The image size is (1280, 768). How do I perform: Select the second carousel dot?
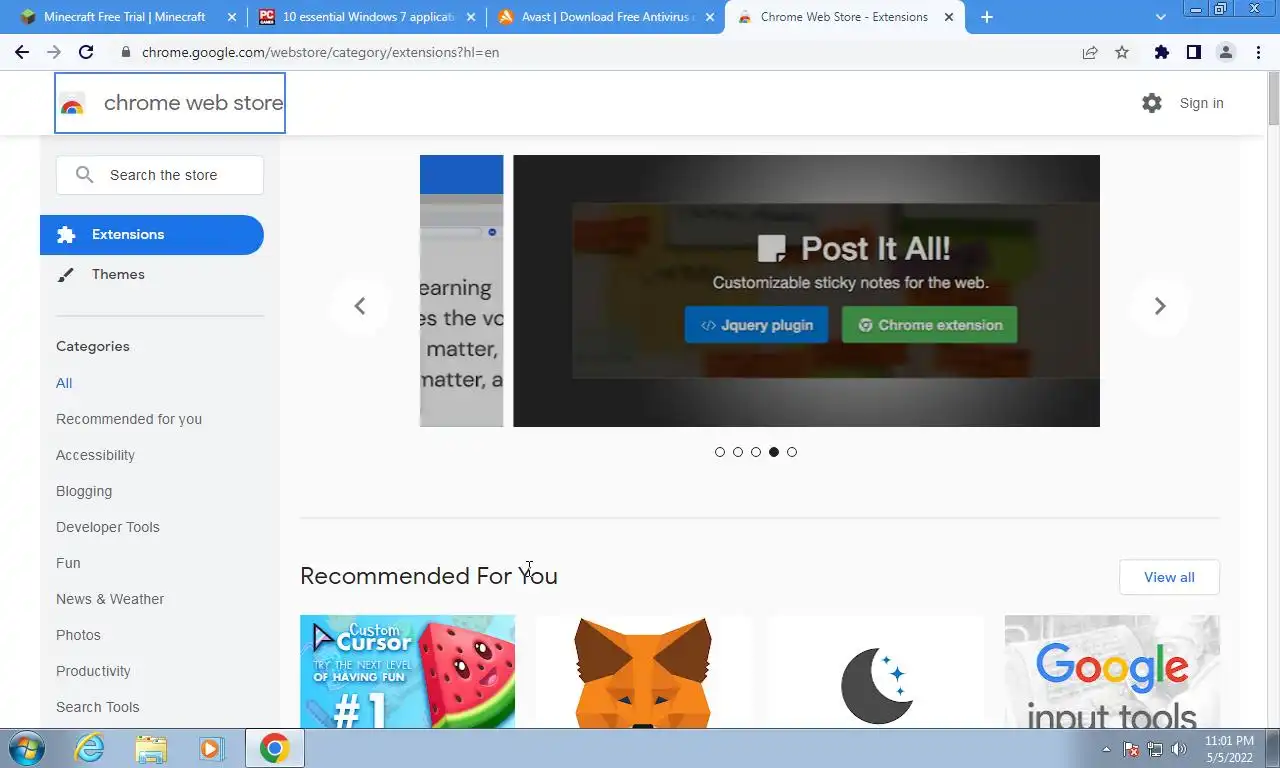point(738,452)
